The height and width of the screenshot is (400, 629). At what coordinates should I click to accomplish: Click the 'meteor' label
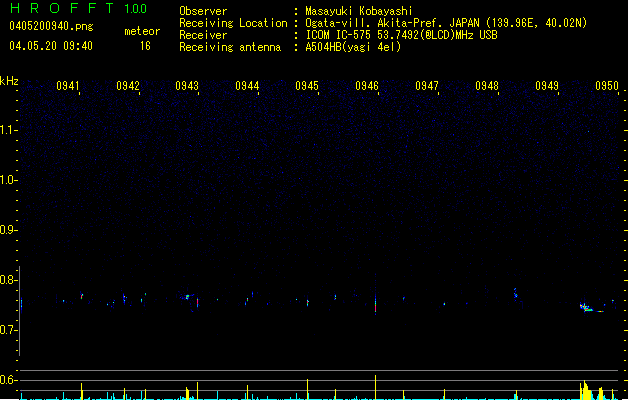(x=142, y=31)
